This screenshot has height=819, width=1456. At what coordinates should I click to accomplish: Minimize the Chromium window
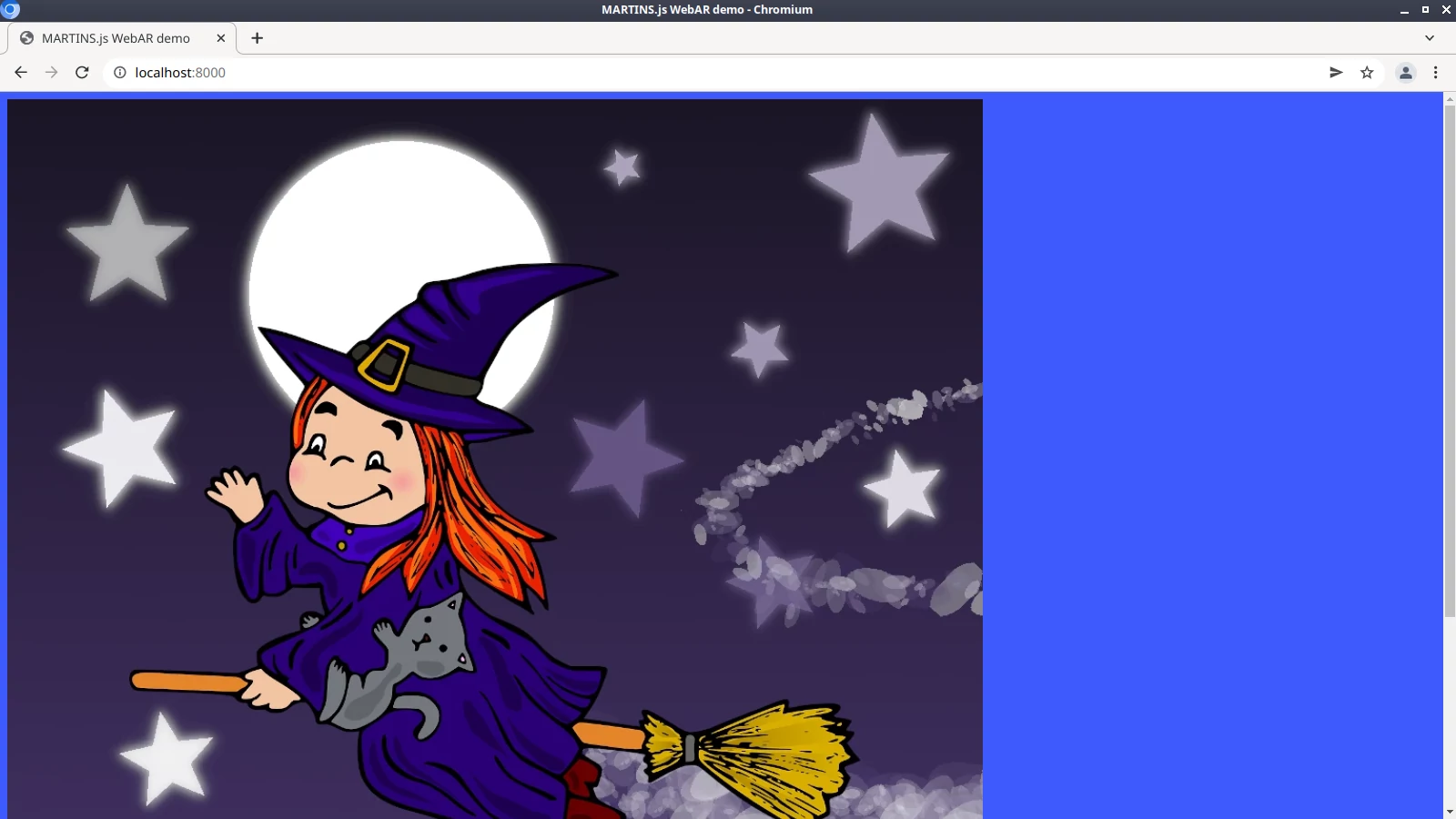pos(1404,10)
